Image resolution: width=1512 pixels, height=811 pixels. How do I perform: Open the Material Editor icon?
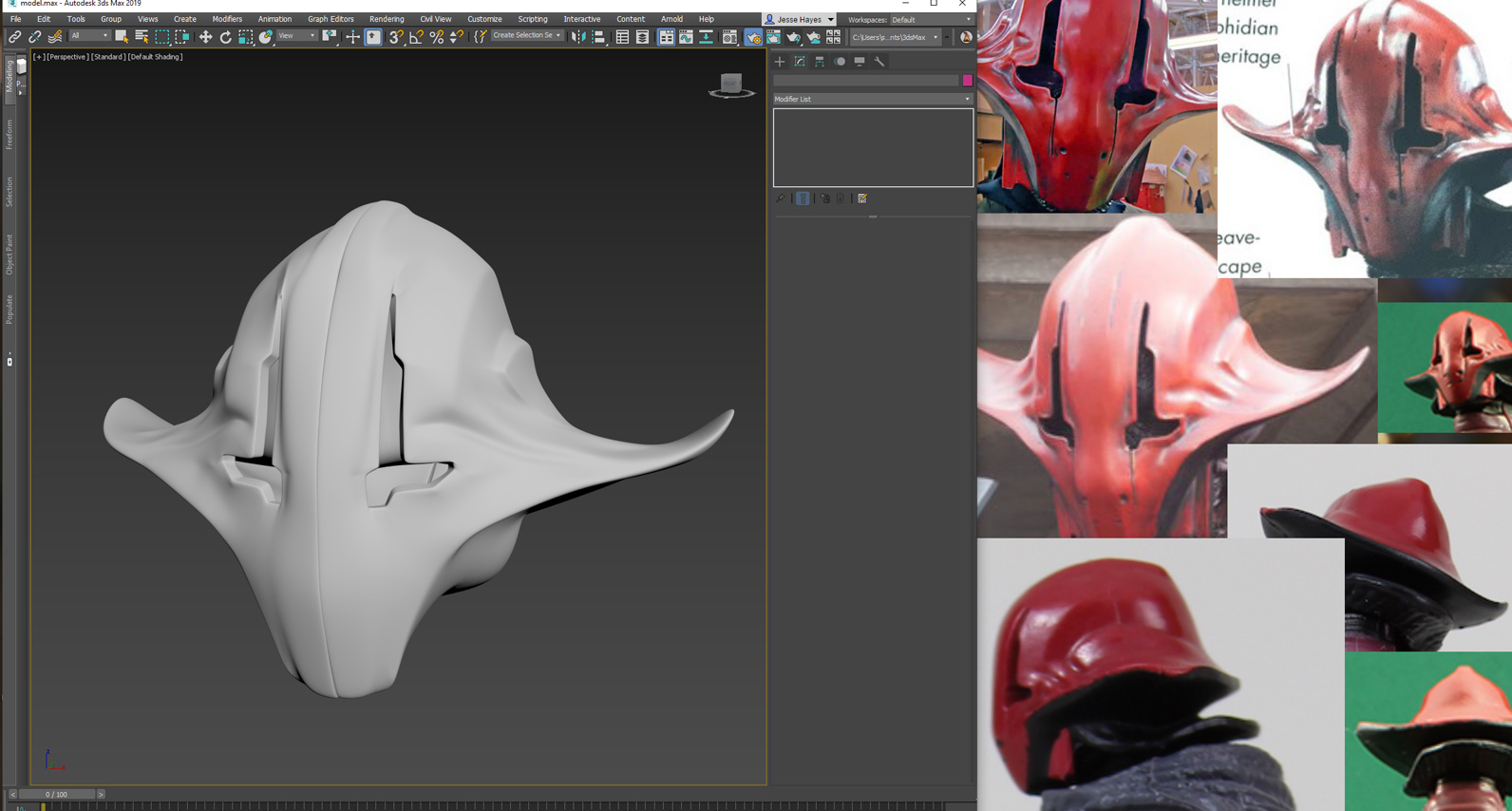click(x=729, y=37)
